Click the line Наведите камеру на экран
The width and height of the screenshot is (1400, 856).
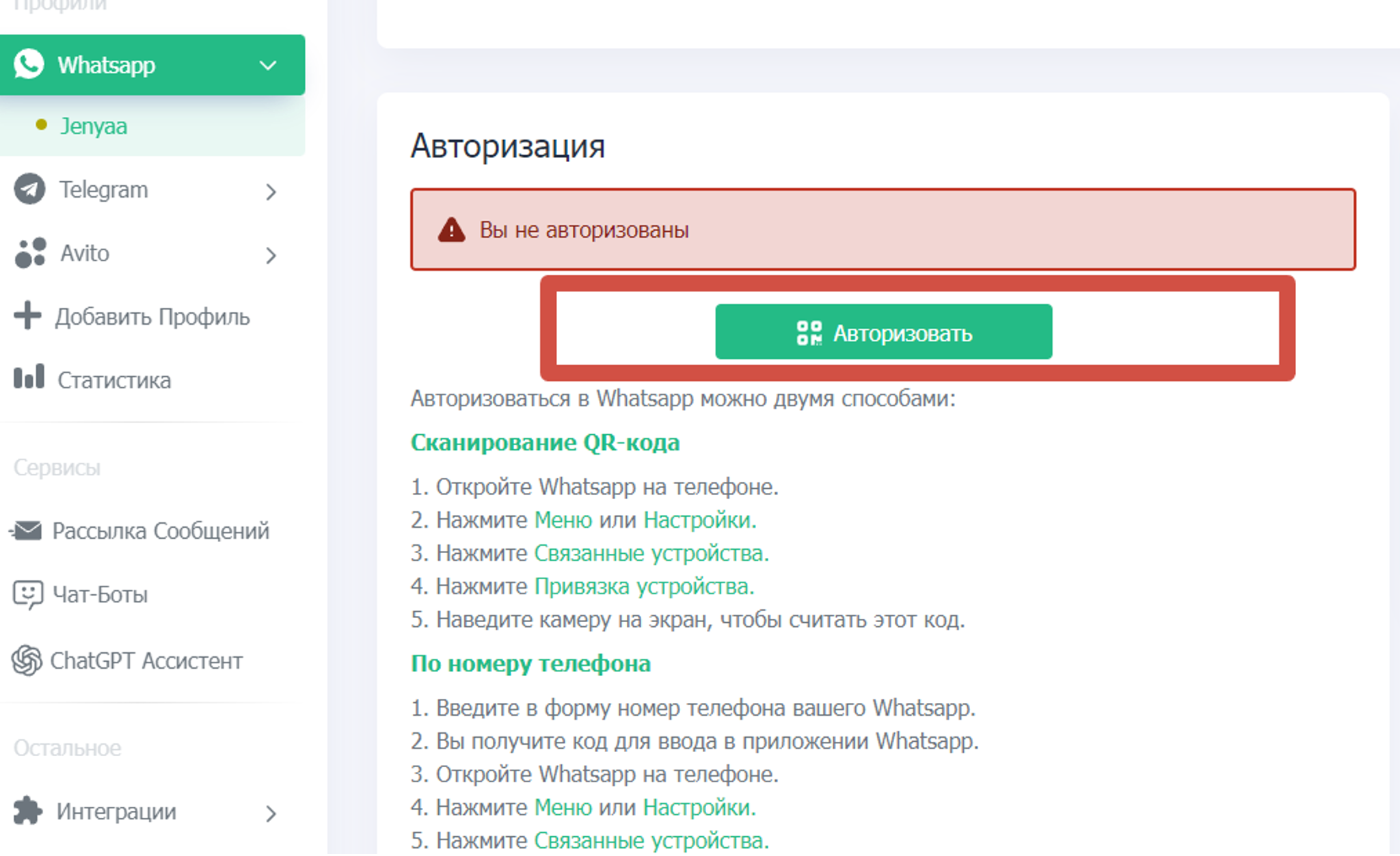(688, 619)
